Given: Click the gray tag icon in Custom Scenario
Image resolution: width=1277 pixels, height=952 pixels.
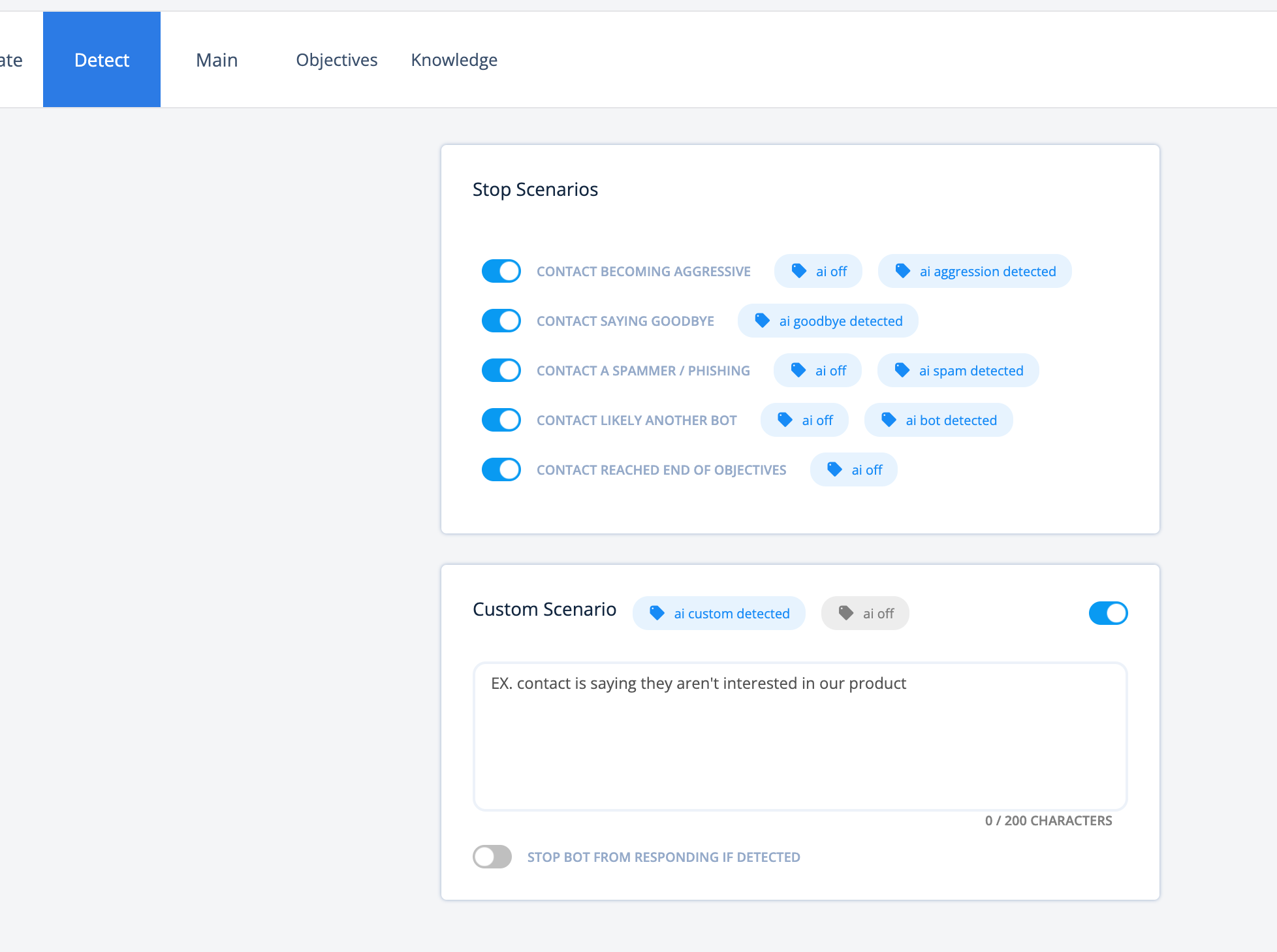Looking at the screenshot, I should pyautogui.click(x=845, y=613).
